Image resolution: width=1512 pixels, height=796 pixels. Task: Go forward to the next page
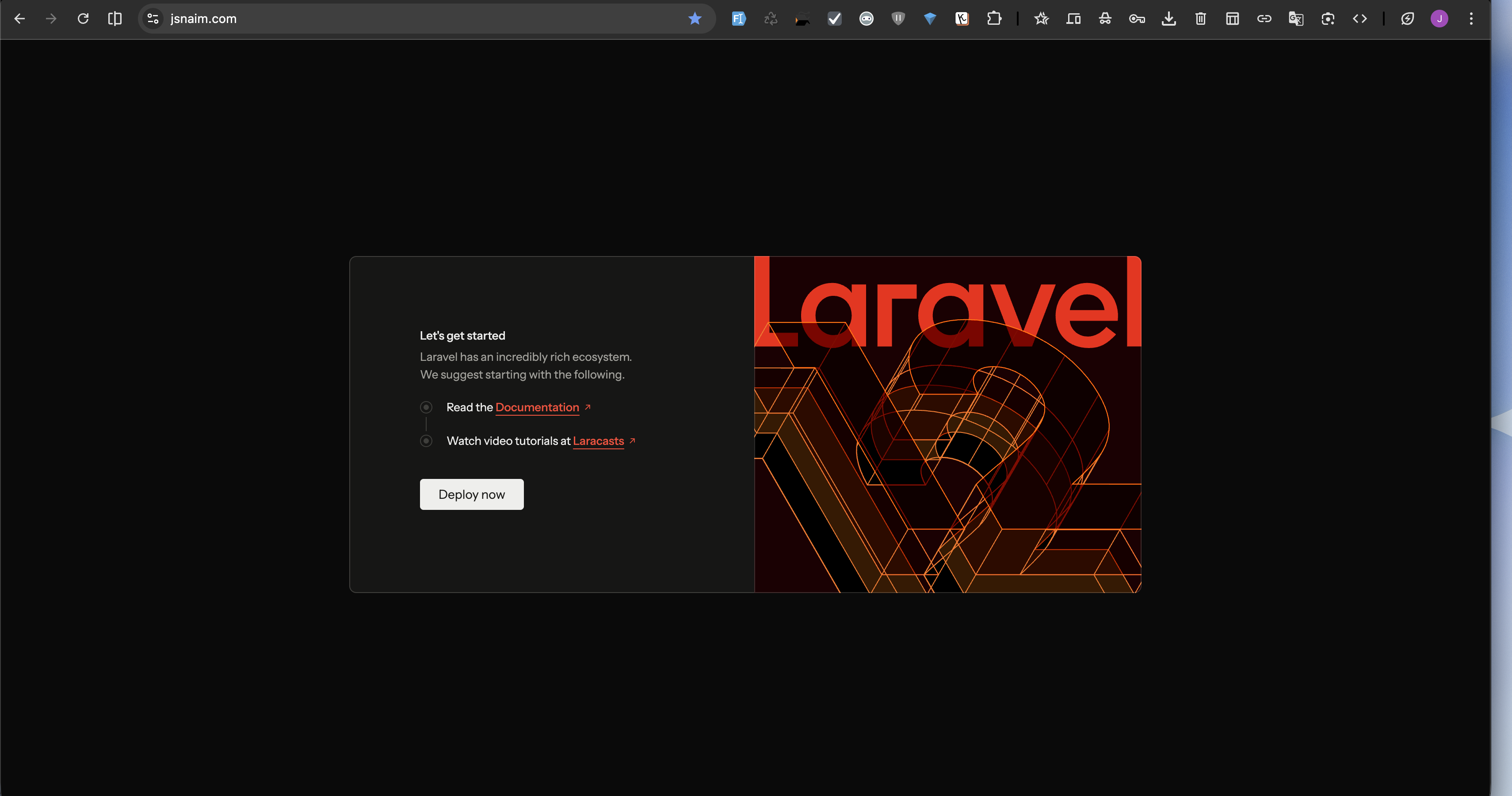click(51, 19)
